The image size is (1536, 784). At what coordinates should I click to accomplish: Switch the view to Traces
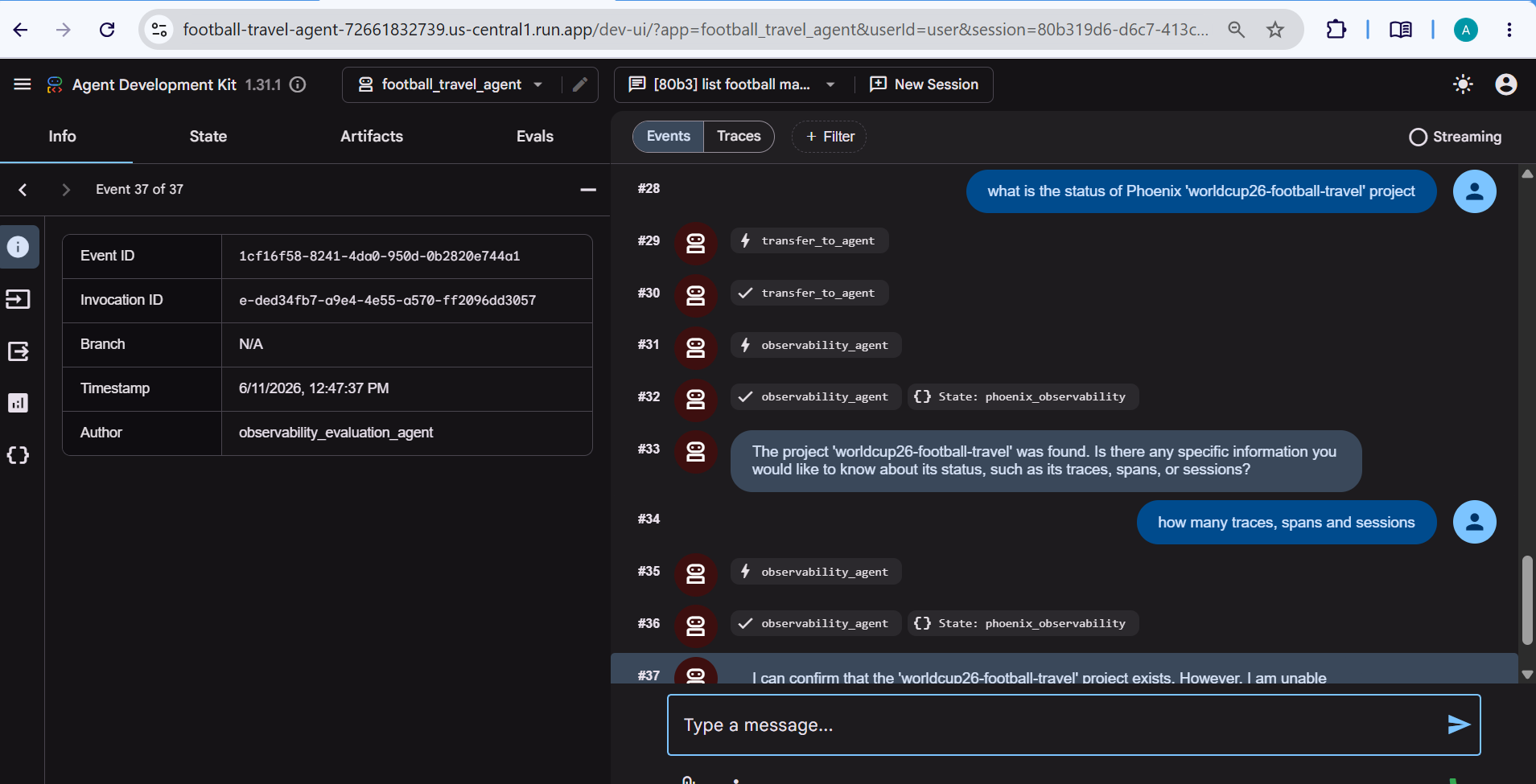(x=739, y=137)
